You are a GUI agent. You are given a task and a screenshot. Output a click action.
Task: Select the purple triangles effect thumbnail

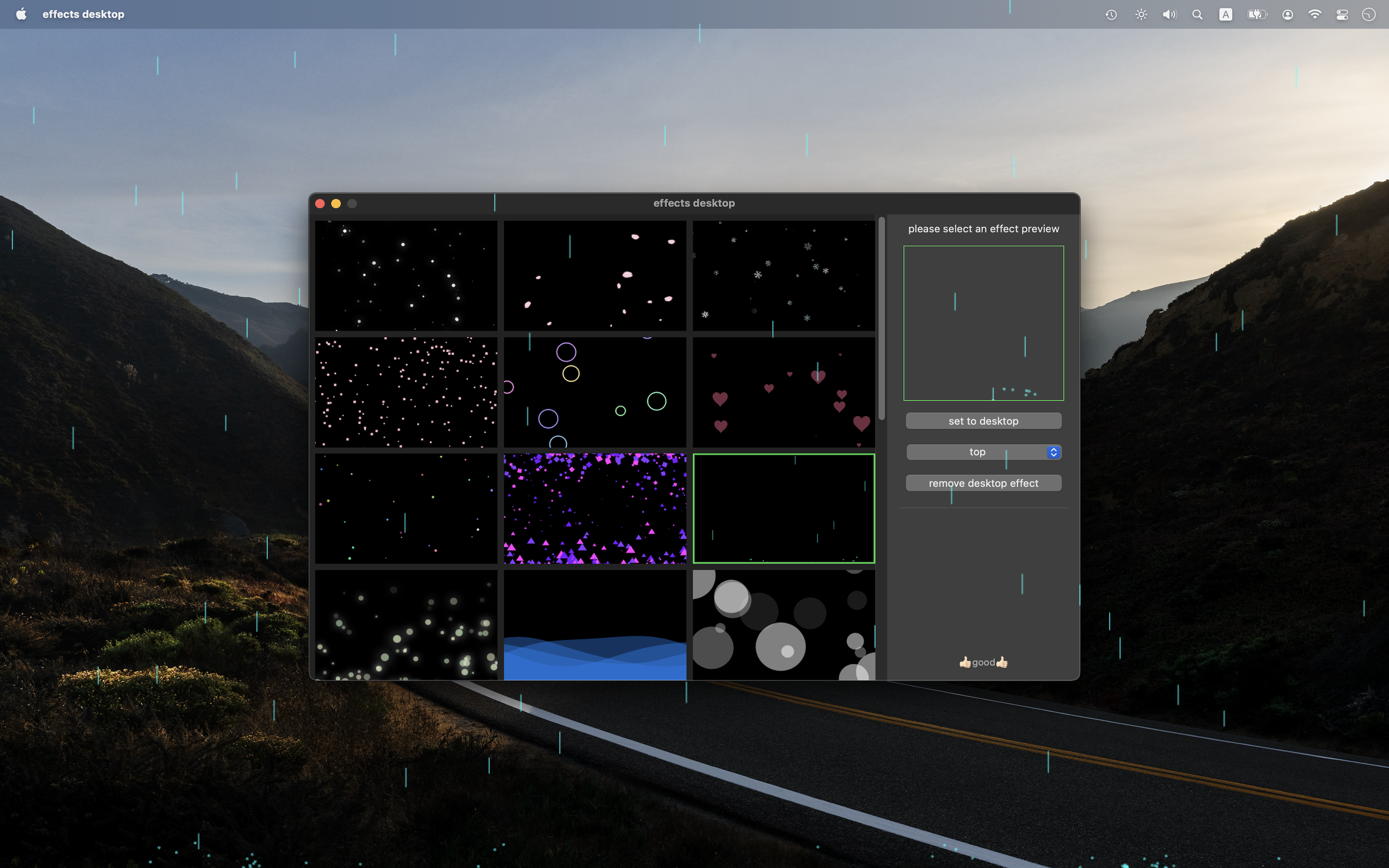(x=595, y=509)
